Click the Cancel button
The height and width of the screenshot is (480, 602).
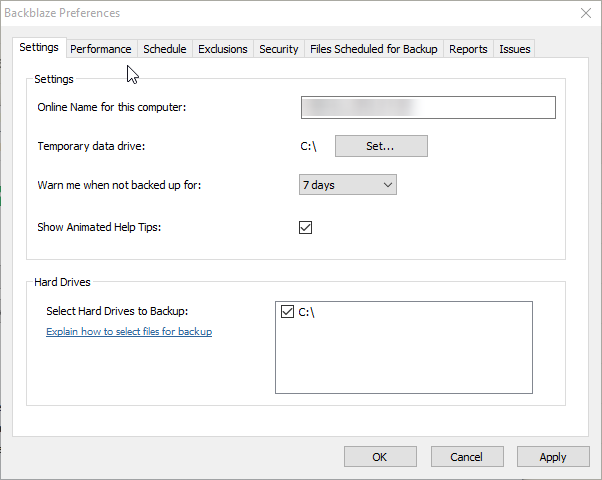(x=467, y=457)
